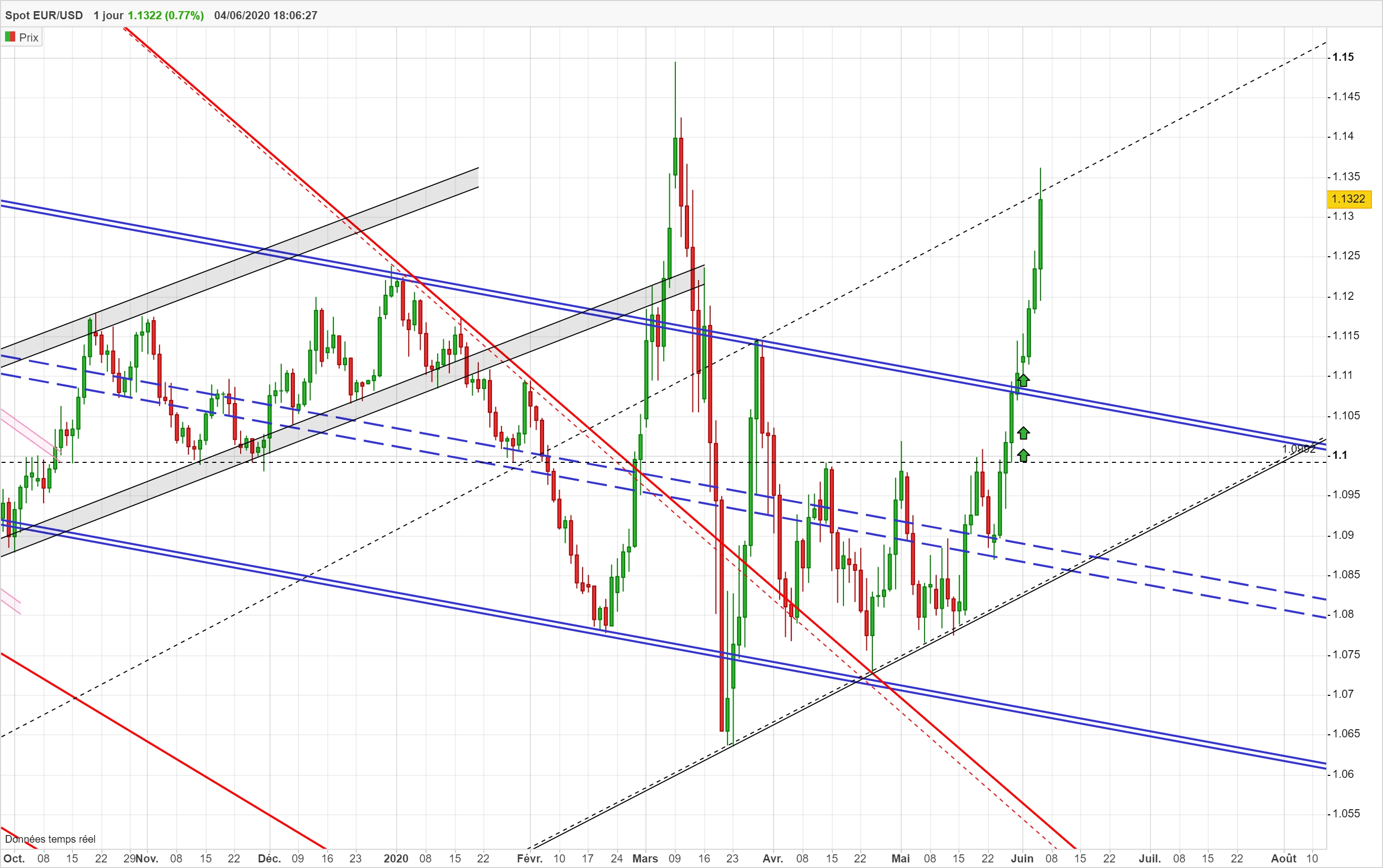This screenshot has width=1383, height=868.
Task: Click the 1.055 price axis label
Action: pyautogui.click(x=1346, y=813)
